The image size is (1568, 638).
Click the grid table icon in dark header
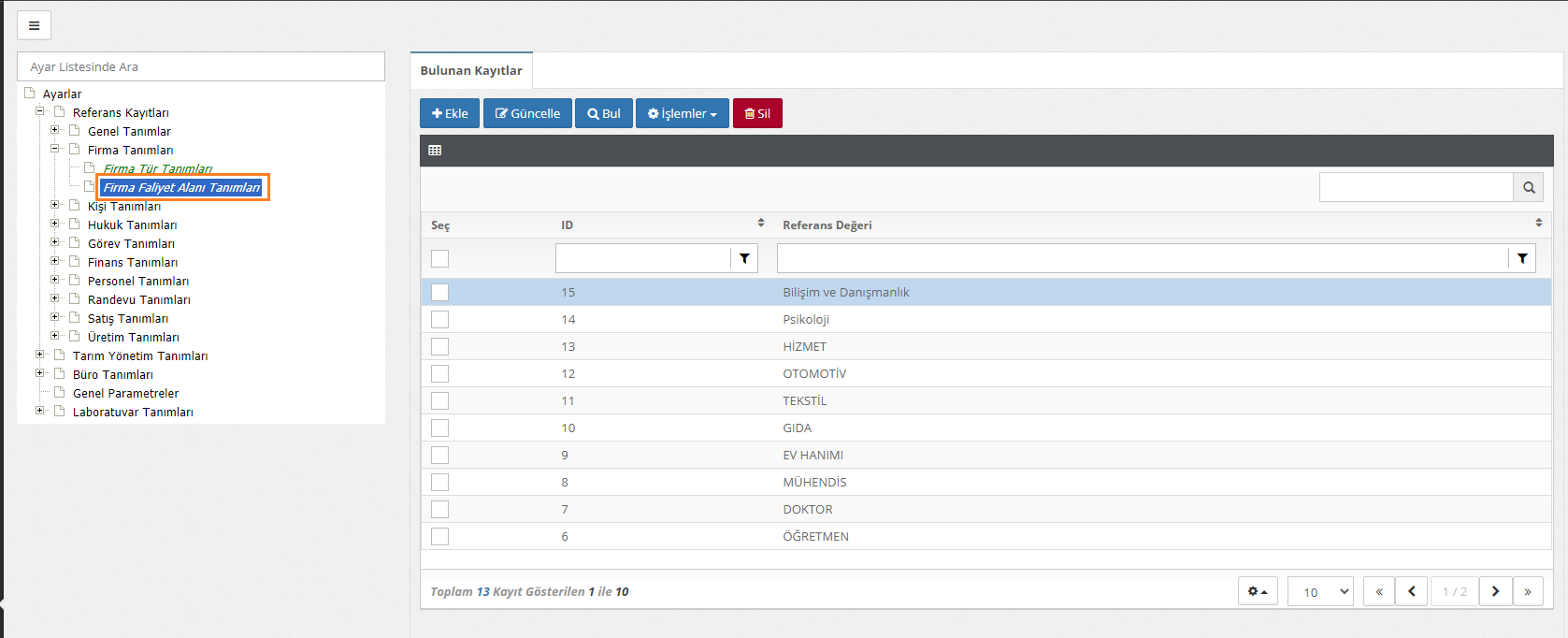tap(435, 151)
